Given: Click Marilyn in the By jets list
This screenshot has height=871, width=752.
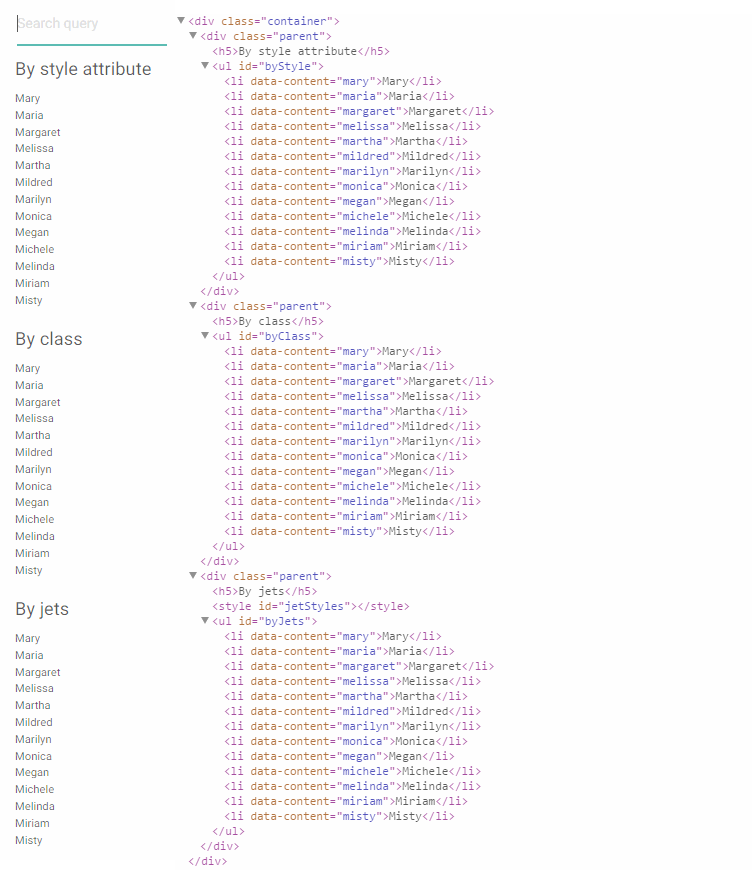Looking at the screenshot, I should [33, 739].
